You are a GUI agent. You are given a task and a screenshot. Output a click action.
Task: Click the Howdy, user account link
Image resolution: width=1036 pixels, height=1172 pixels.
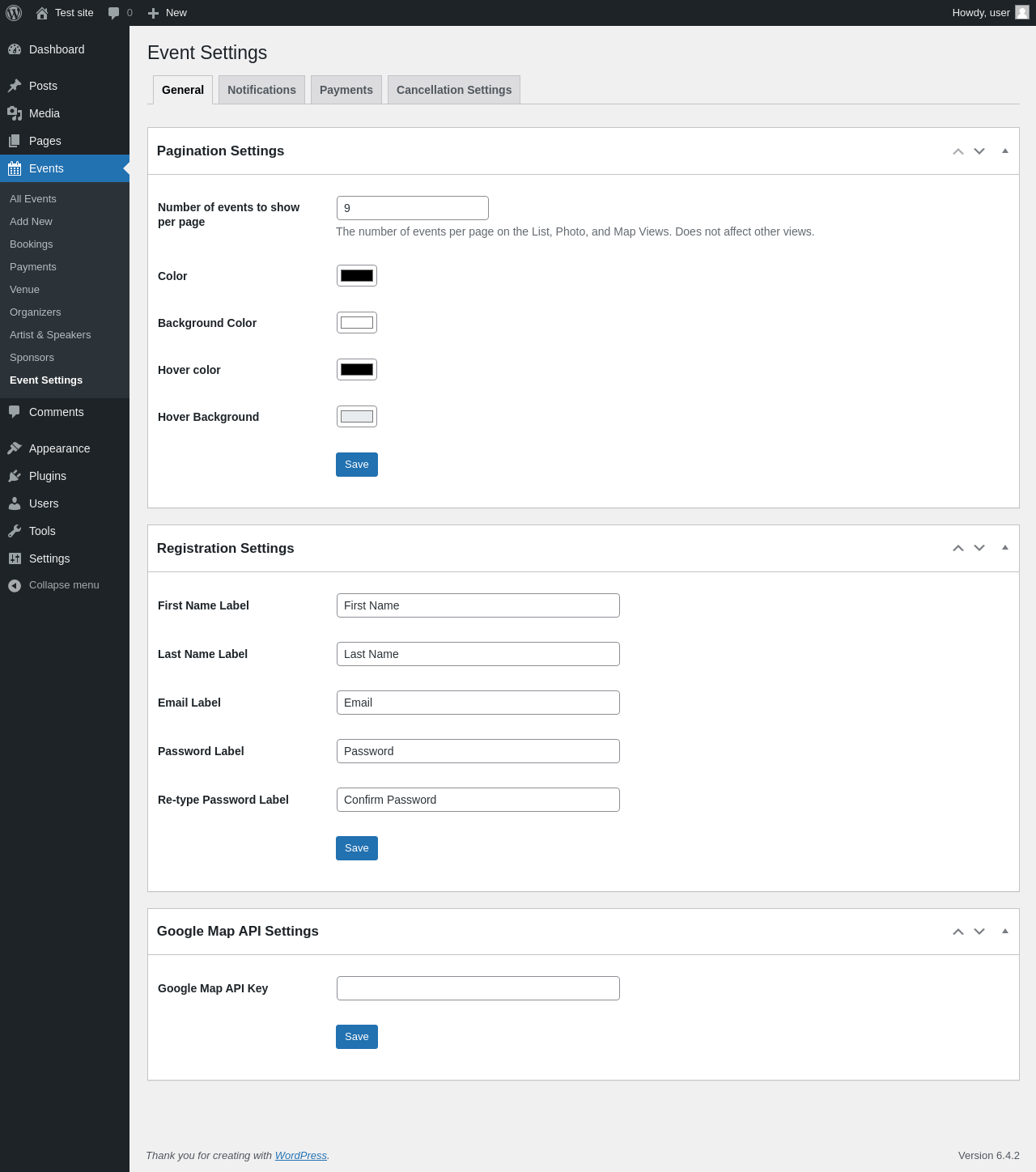coord(981,13)
